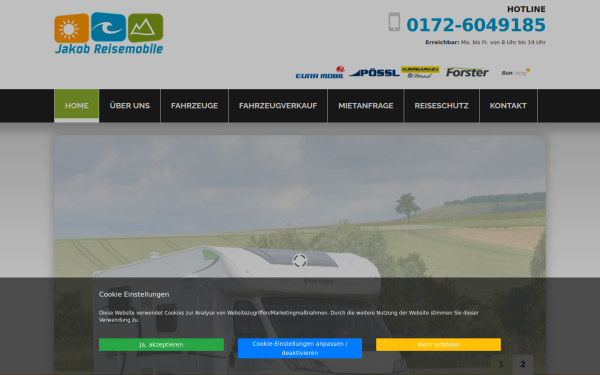Click the Cookie Einstellungen heading
This screenshot has height=375, width=600.
(x=134, y=294)
